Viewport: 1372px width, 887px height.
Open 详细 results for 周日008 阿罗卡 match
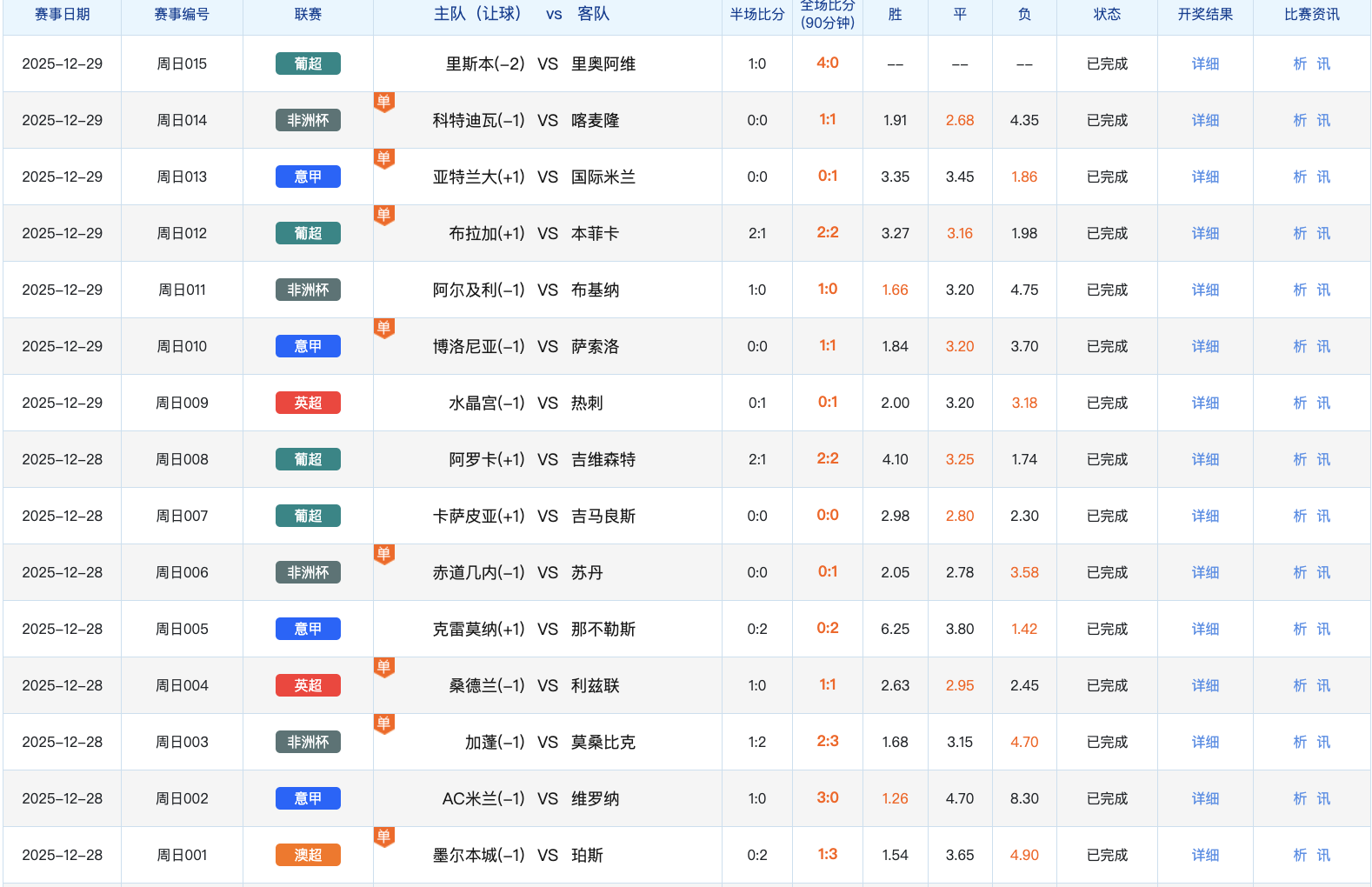[1205, 459]
